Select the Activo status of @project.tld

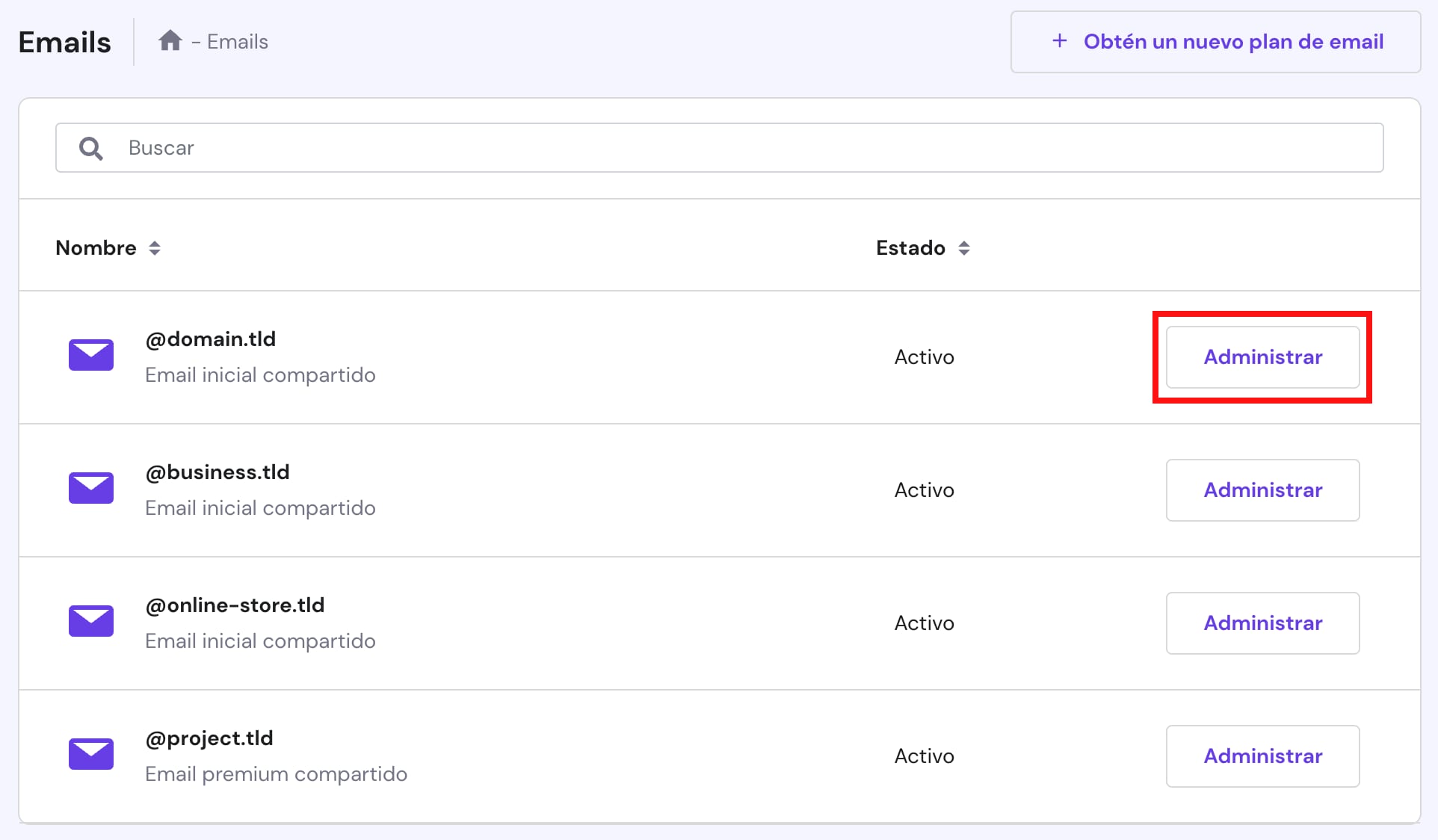pos(924,756)
